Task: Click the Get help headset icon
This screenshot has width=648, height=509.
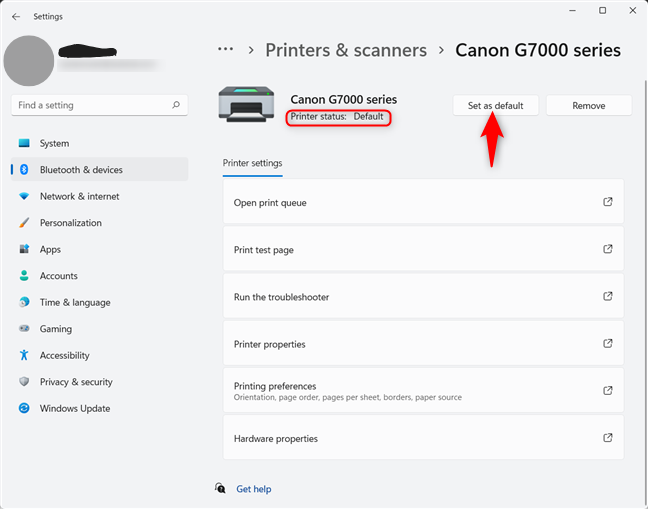Action: click(x=220, y=488)
